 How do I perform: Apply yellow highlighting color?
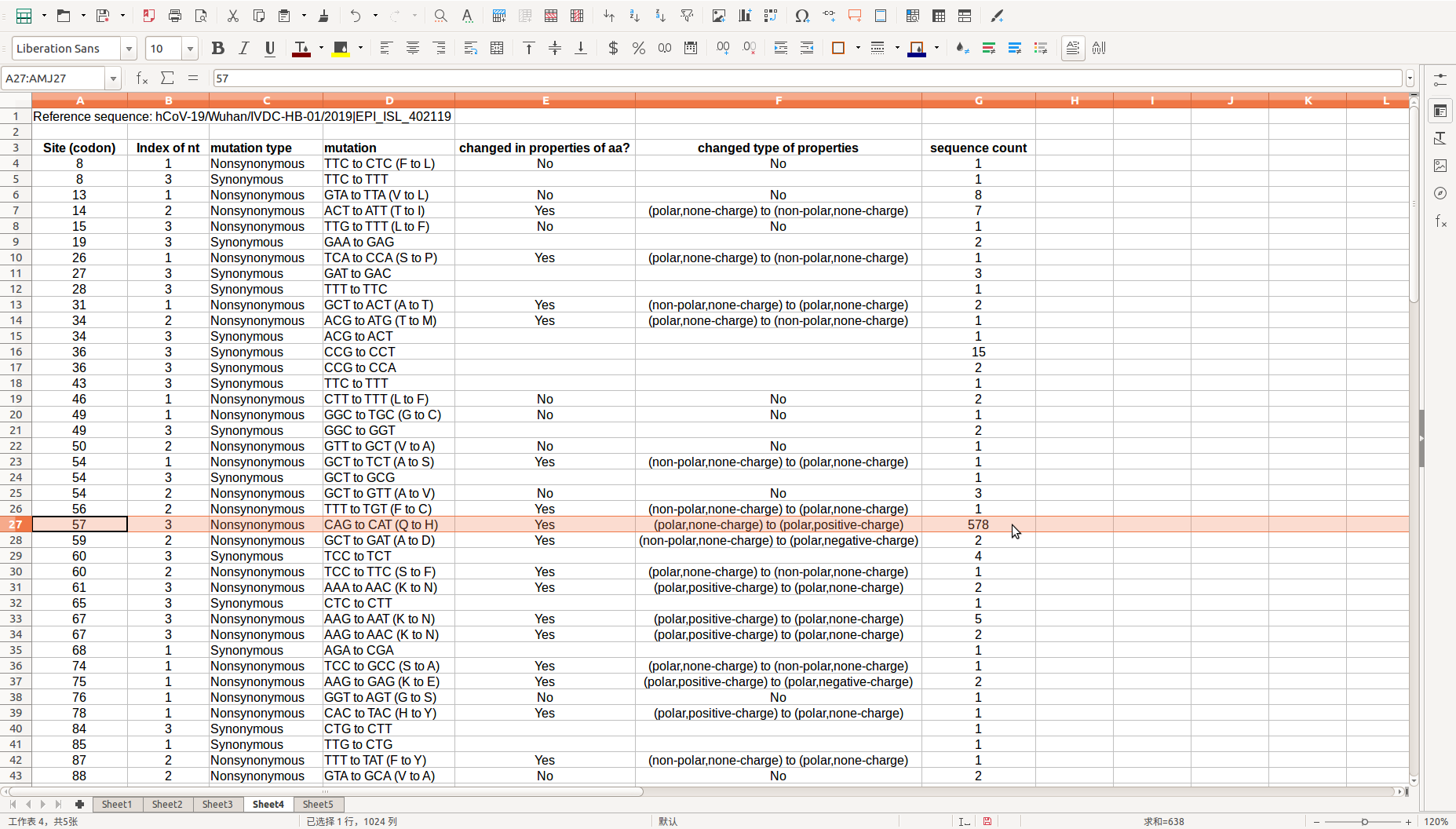pos(341,48)
